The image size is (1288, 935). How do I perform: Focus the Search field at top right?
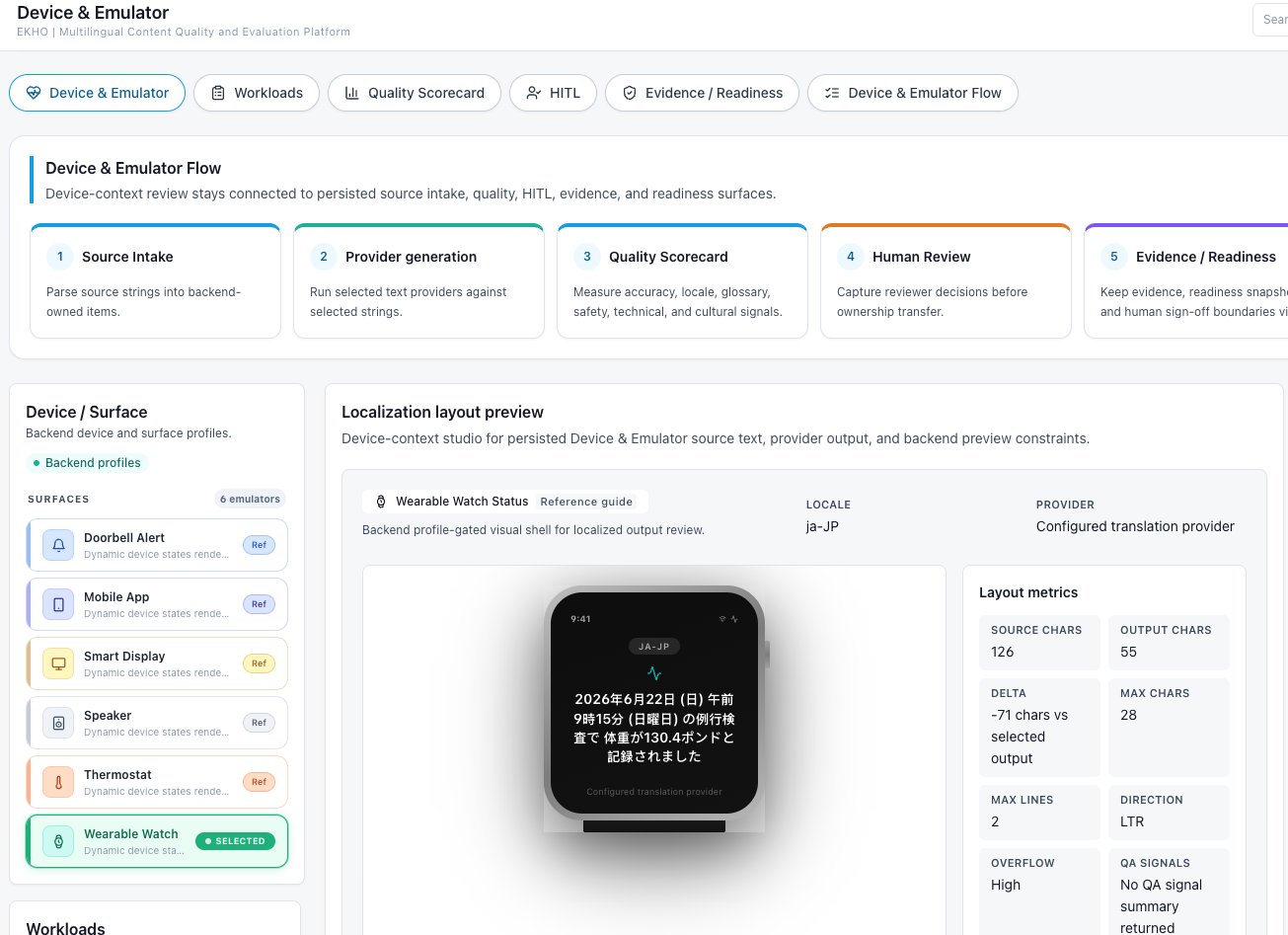pos(1270,20)
